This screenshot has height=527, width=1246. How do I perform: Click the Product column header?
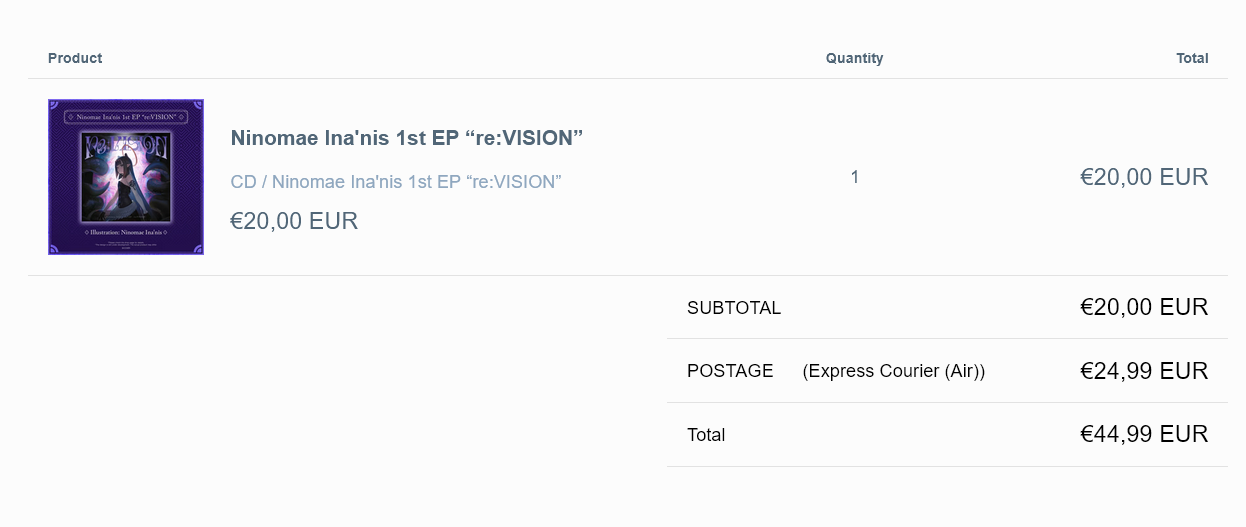75,58
